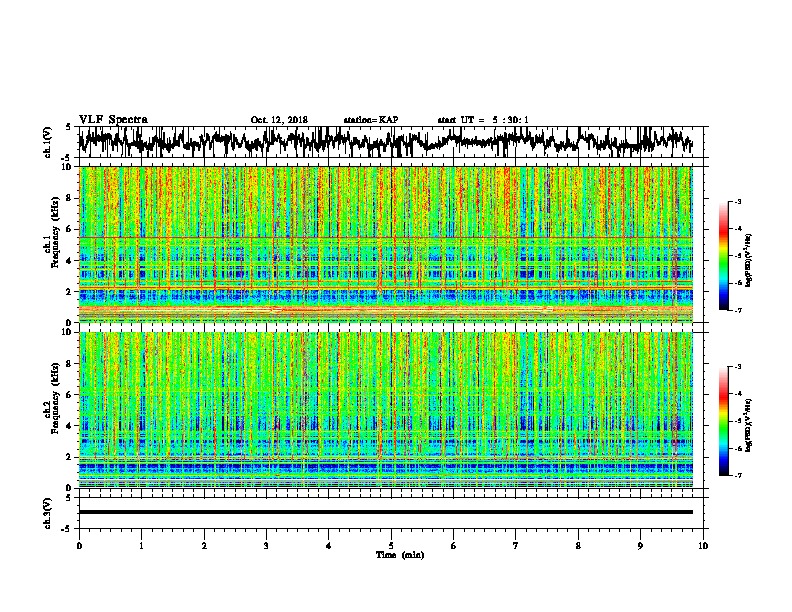The image size is (792, 612).
Task: Click time axis tick label "9"
Action: [x=640, y=546]
